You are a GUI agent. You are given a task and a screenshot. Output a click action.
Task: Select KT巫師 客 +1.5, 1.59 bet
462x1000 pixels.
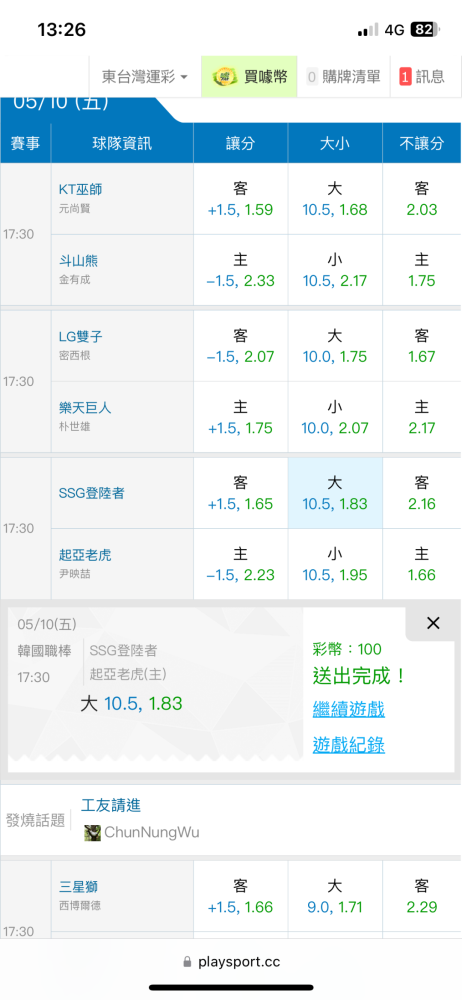tap(241, 199)
